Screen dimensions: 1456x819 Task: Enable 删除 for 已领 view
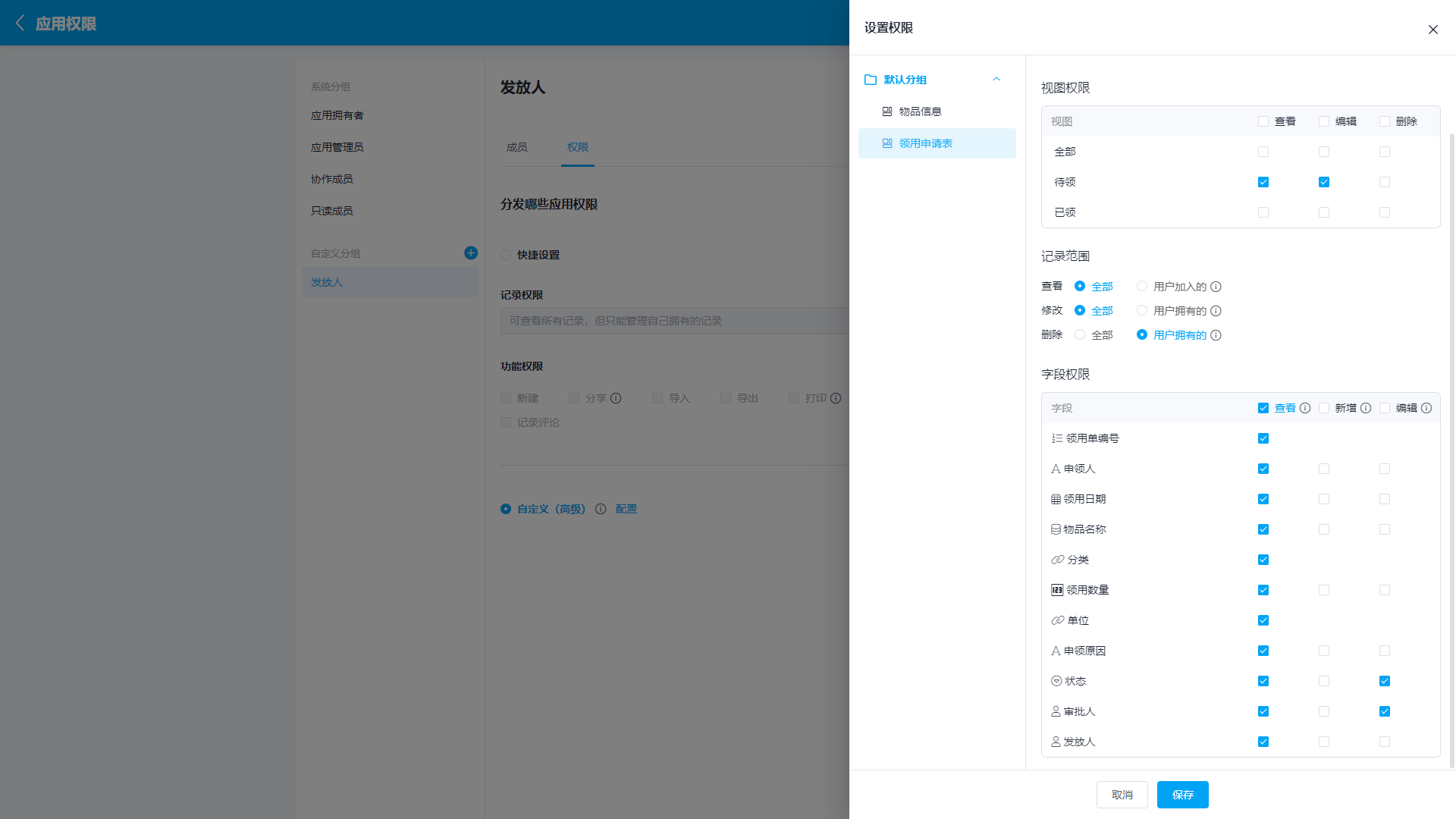tap(1385, 212)
